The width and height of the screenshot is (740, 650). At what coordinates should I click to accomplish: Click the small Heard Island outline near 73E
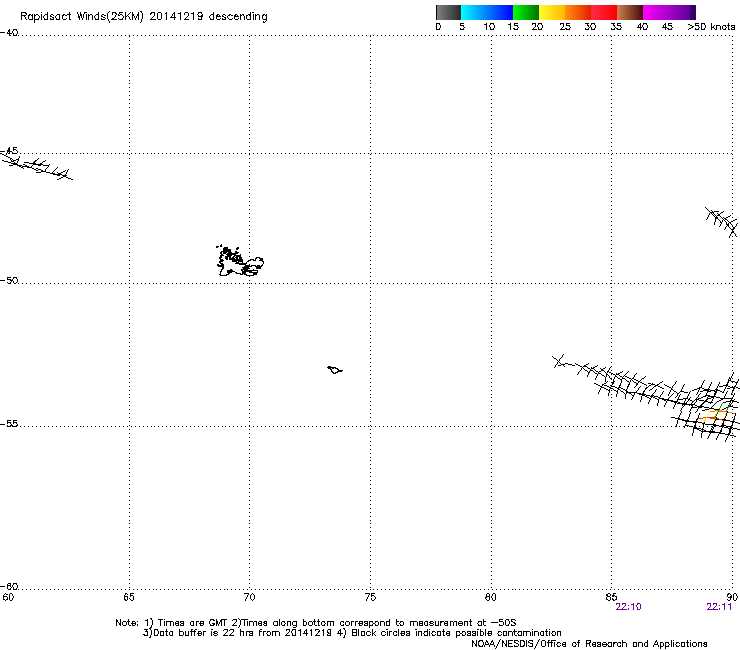335,370
